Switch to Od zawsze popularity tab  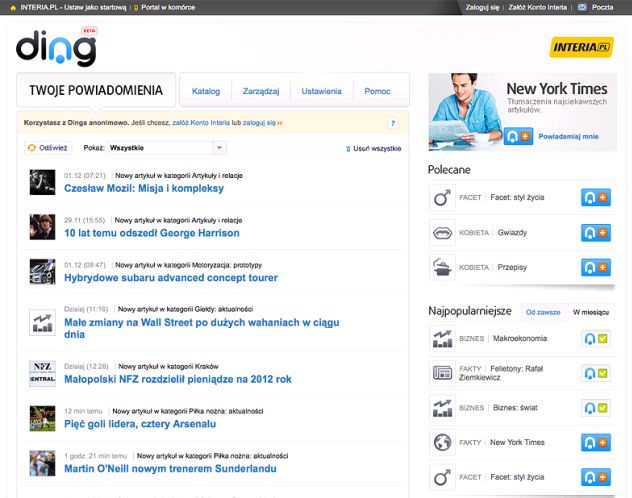tap(543, 312)
